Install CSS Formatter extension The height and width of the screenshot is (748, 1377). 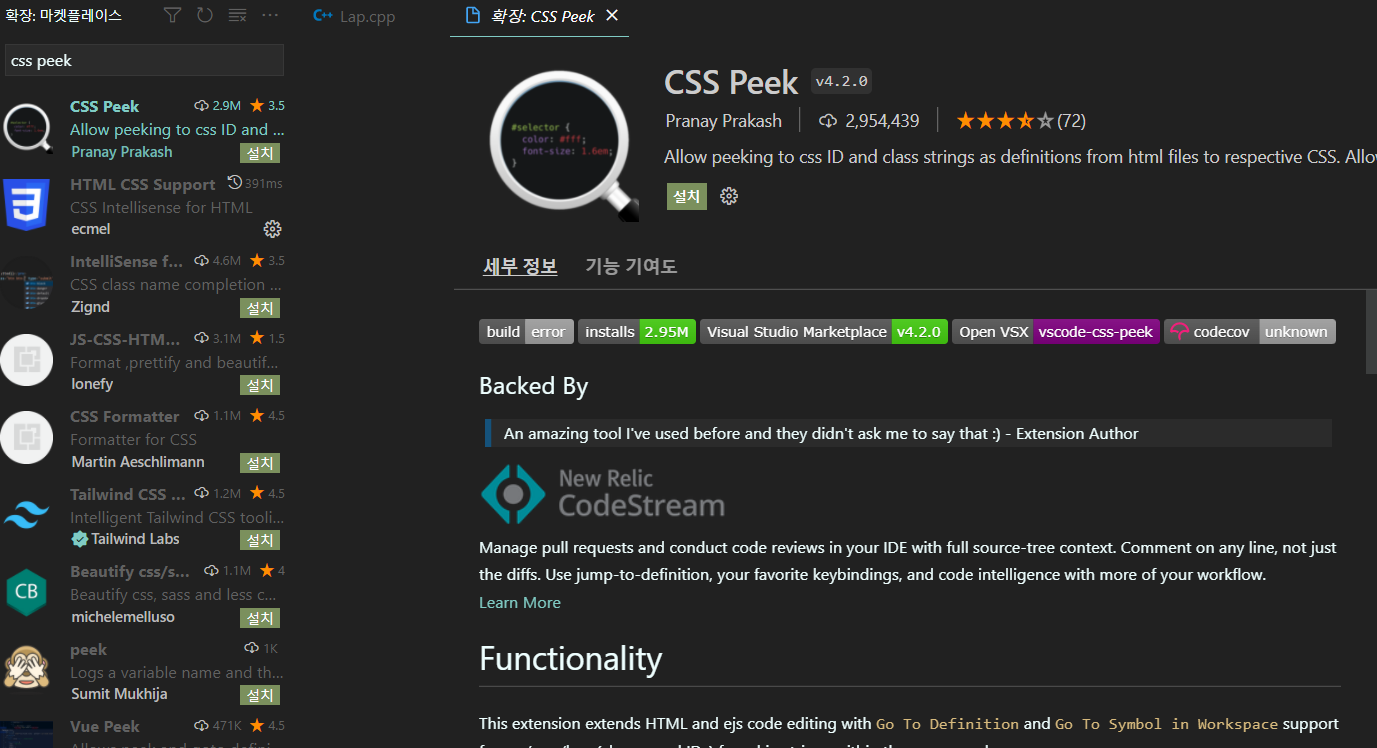click(260, 463)
